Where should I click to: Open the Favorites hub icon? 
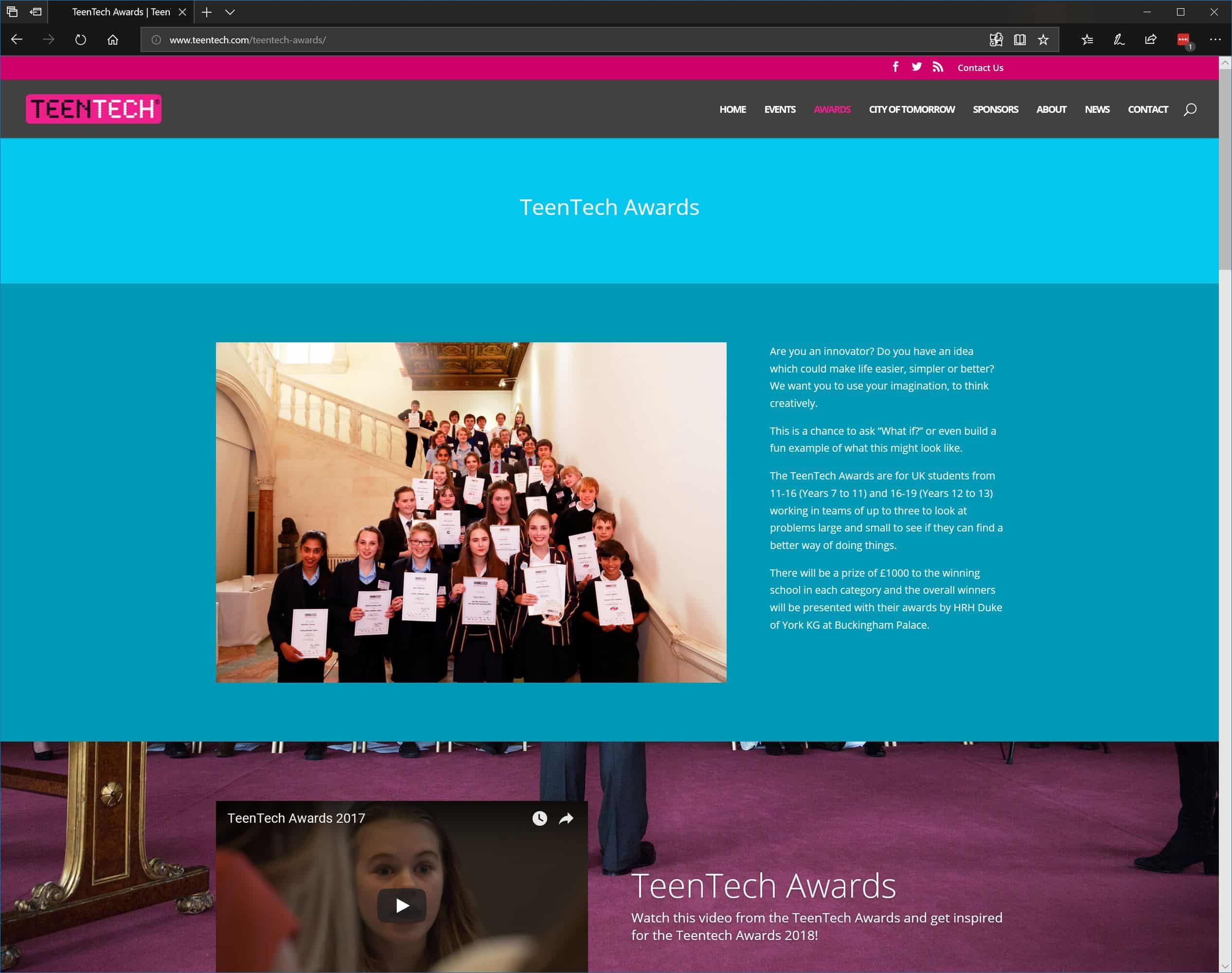click(x=1087, y=40)
